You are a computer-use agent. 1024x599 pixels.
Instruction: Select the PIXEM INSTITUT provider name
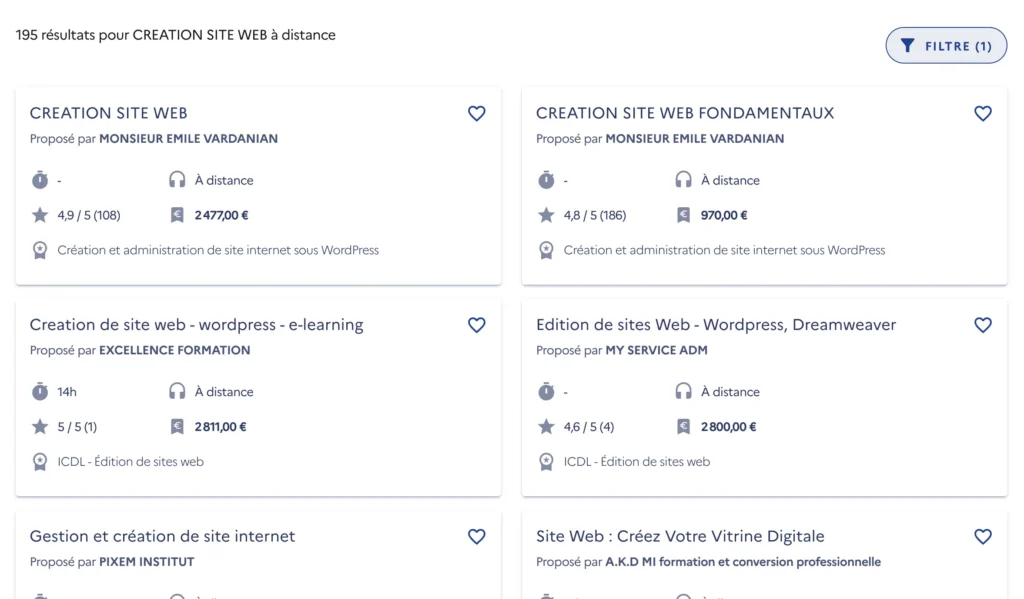pyautogui.click(x=147, y=562)
